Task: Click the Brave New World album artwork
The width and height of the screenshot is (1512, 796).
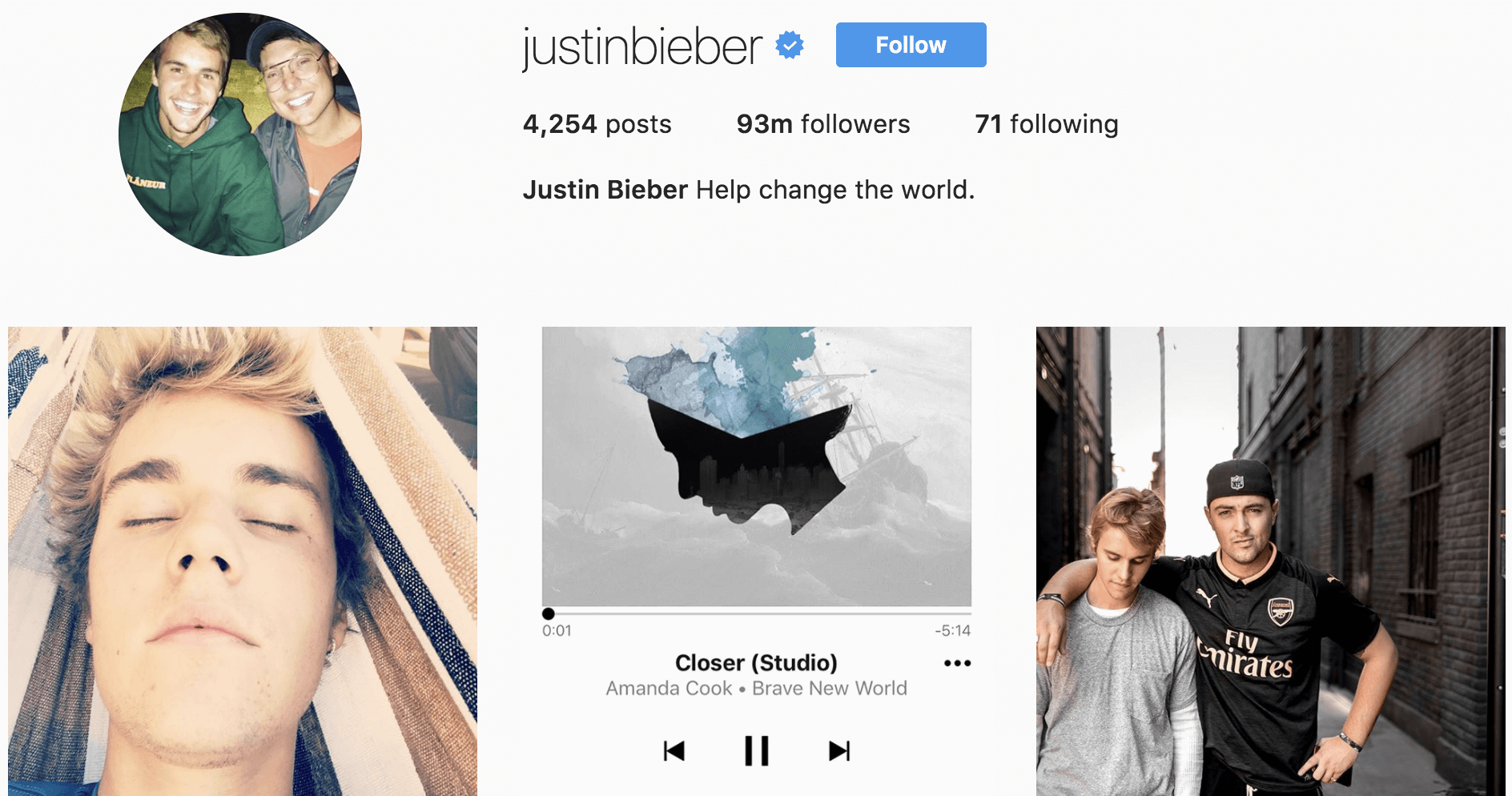Action: [x=757, y=466]
